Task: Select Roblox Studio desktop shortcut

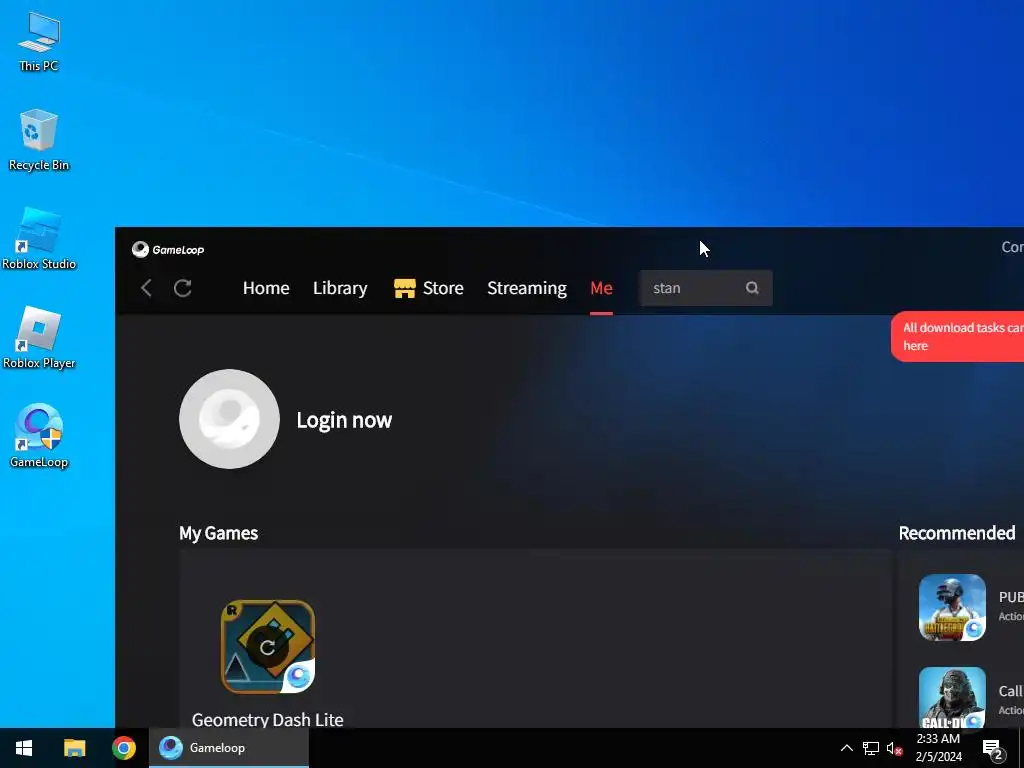Action: pos(39,239)
